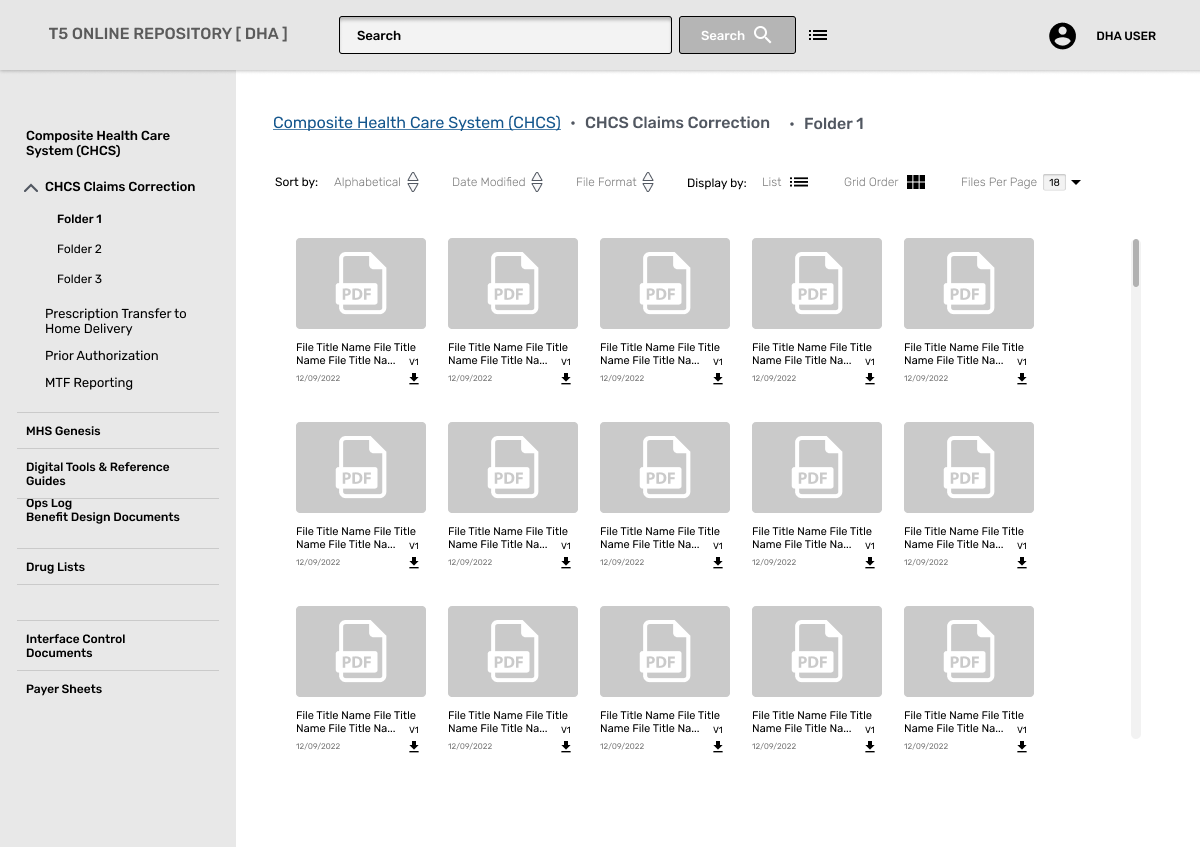Open third PDF thumbnail in middle row
This screenshot has height=847, width=1200.
(665, 467)
